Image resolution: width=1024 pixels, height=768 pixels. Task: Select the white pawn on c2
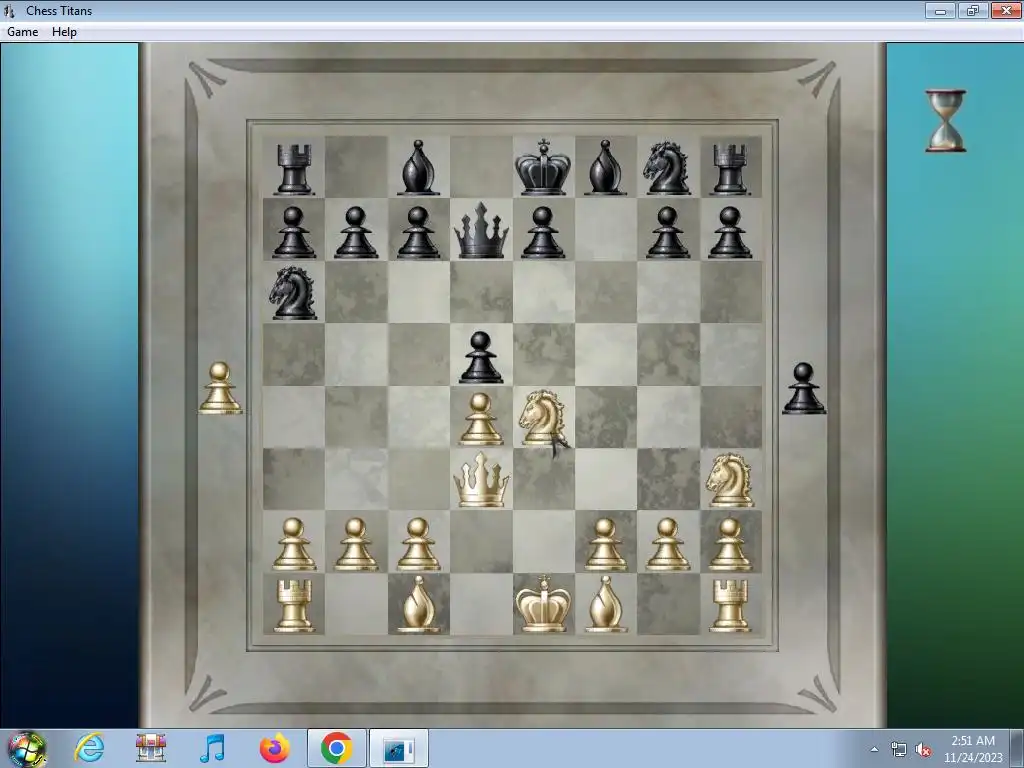(418, 544)
